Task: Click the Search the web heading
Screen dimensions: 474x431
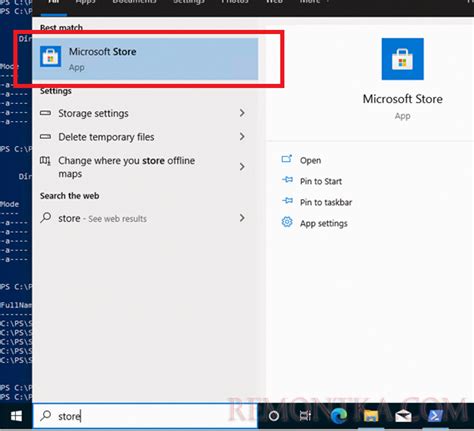Action: 69,196
